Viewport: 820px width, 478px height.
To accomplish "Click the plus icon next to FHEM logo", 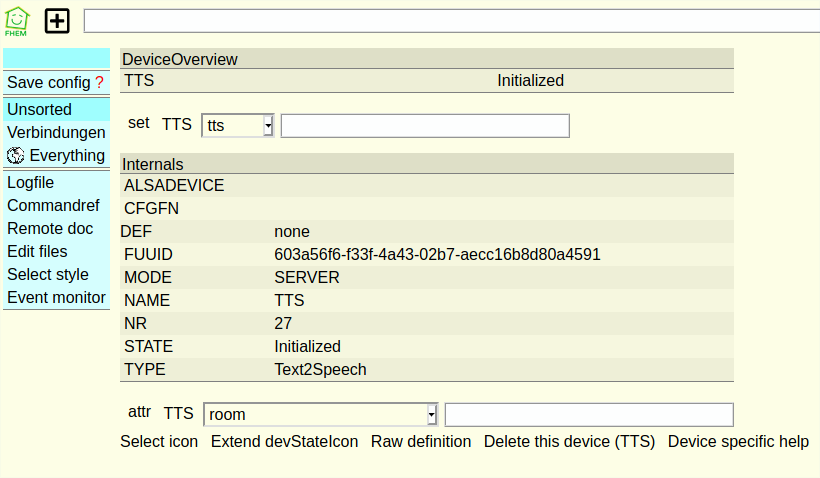I will 58,20.
